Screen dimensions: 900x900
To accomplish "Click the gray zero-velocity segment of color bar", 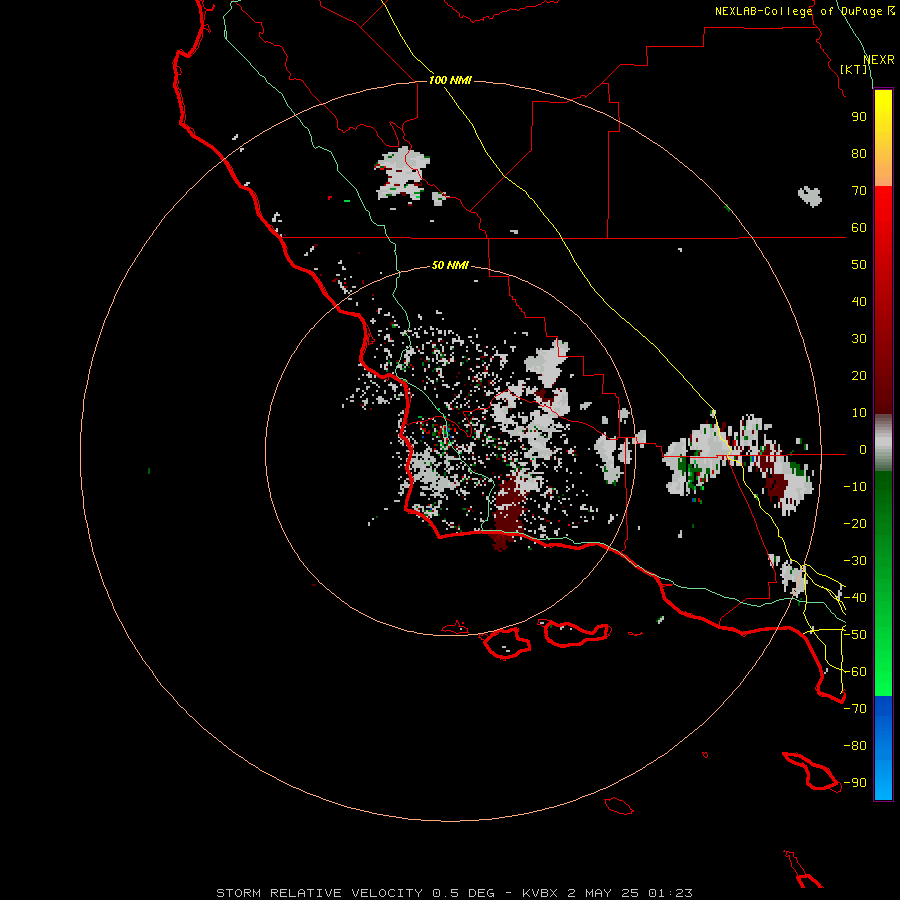I will [x=883, y=443].
